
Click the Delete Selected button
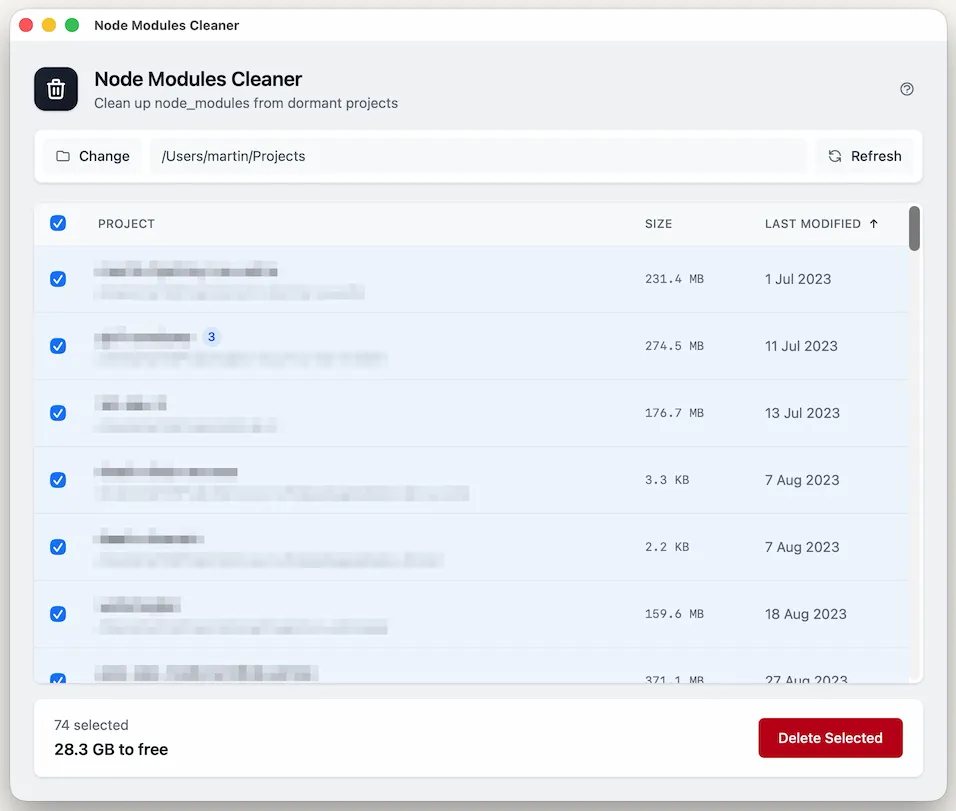(x=830, y=737)
